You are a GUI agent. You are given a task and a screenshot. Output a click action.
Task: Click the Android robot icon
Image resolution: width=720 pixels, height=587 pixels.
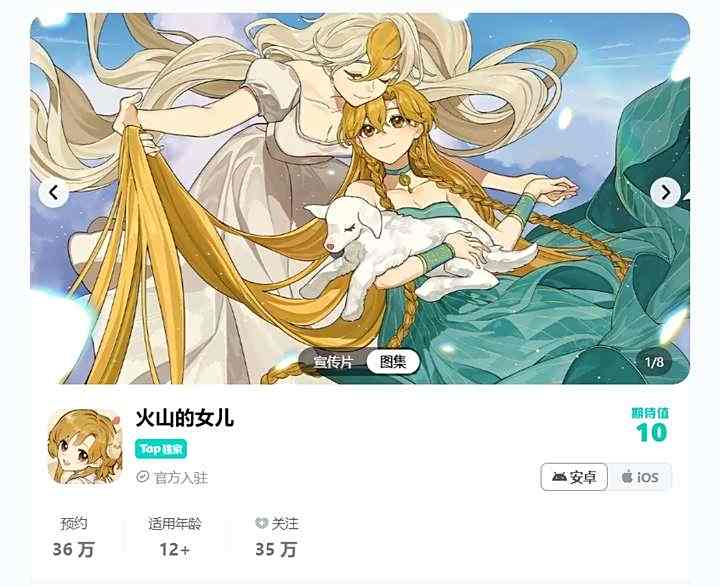[559, 477]
